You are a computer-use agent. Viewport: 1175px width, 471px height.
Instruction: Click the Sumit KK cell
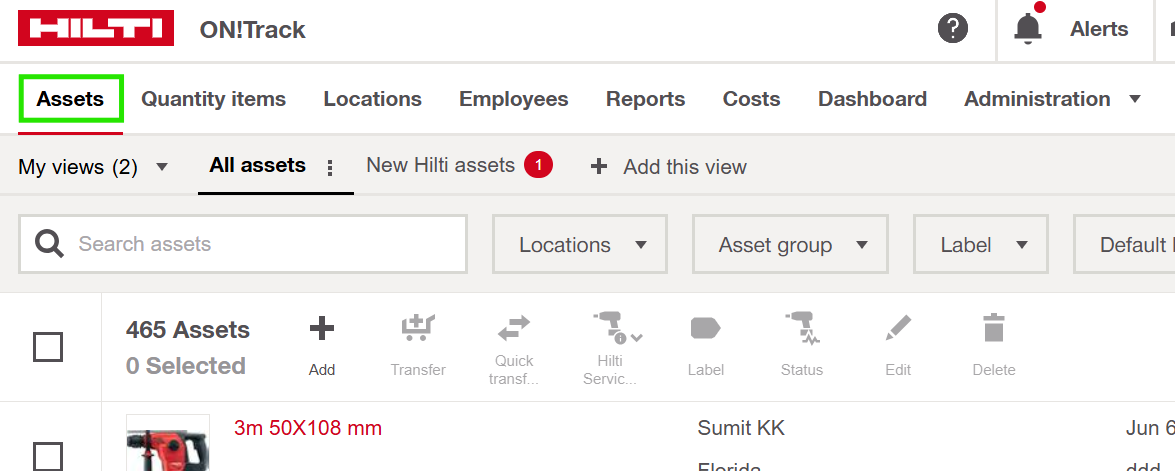pyautogui.click(x=741, y=428)
